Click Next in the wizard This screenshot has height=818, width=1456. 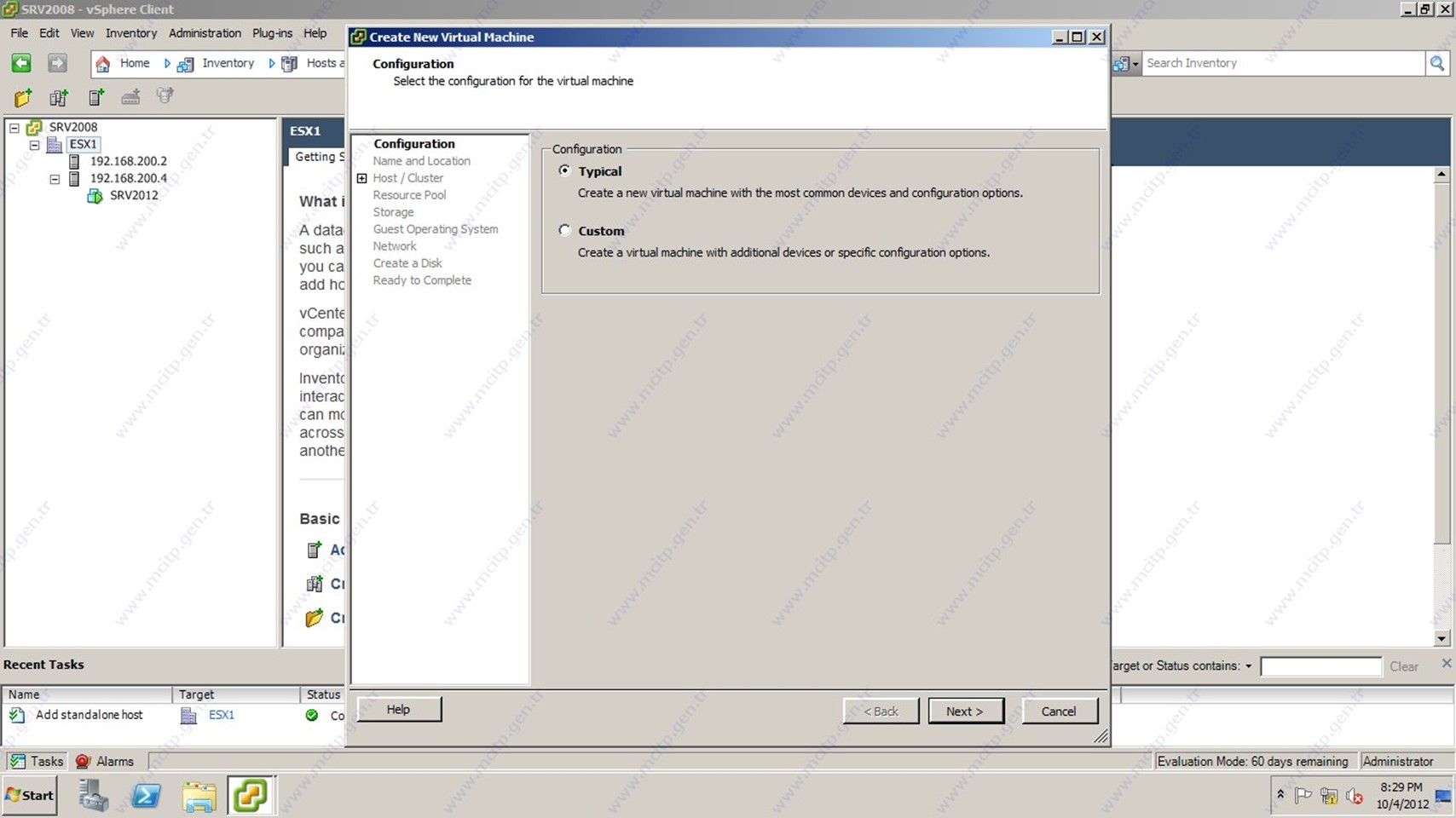tap(966, 711)
